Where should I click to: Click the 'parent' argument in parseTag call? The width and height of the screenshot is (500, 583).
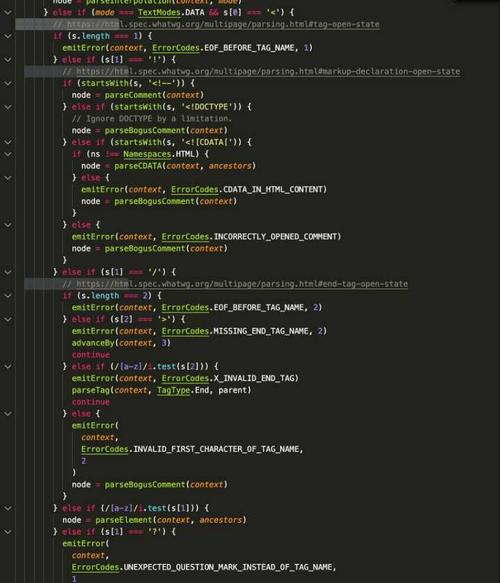[232, 390]
